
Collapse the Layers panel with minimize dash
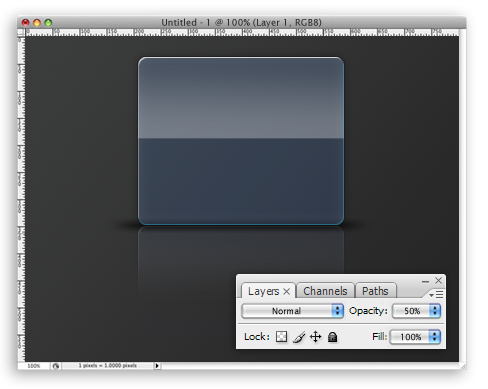click(425, 281)
